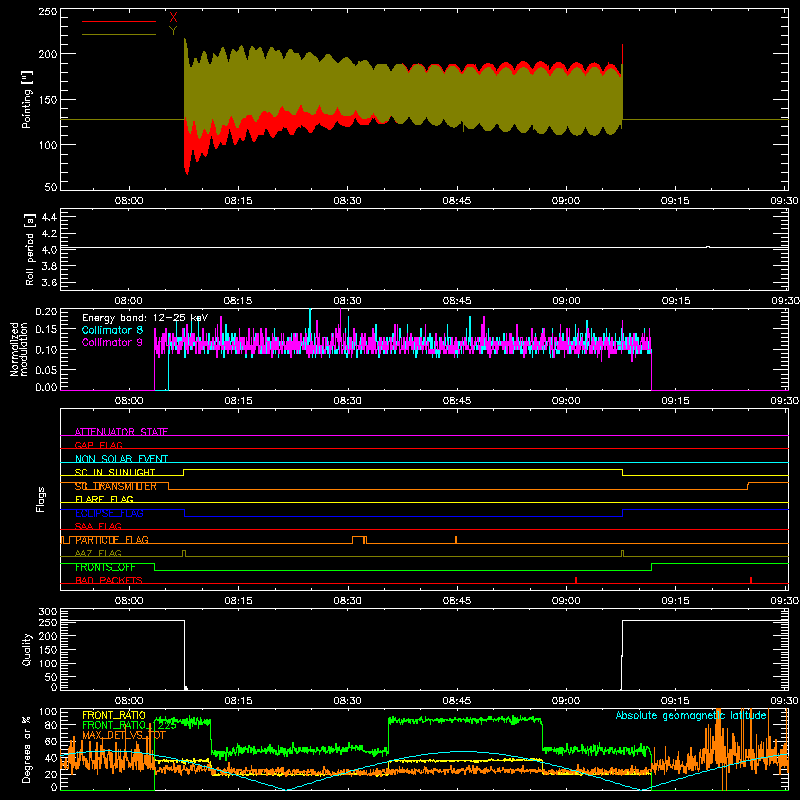Click the 4.0 tick on Roll period axis
800x800 pixels.
(48, 250)
